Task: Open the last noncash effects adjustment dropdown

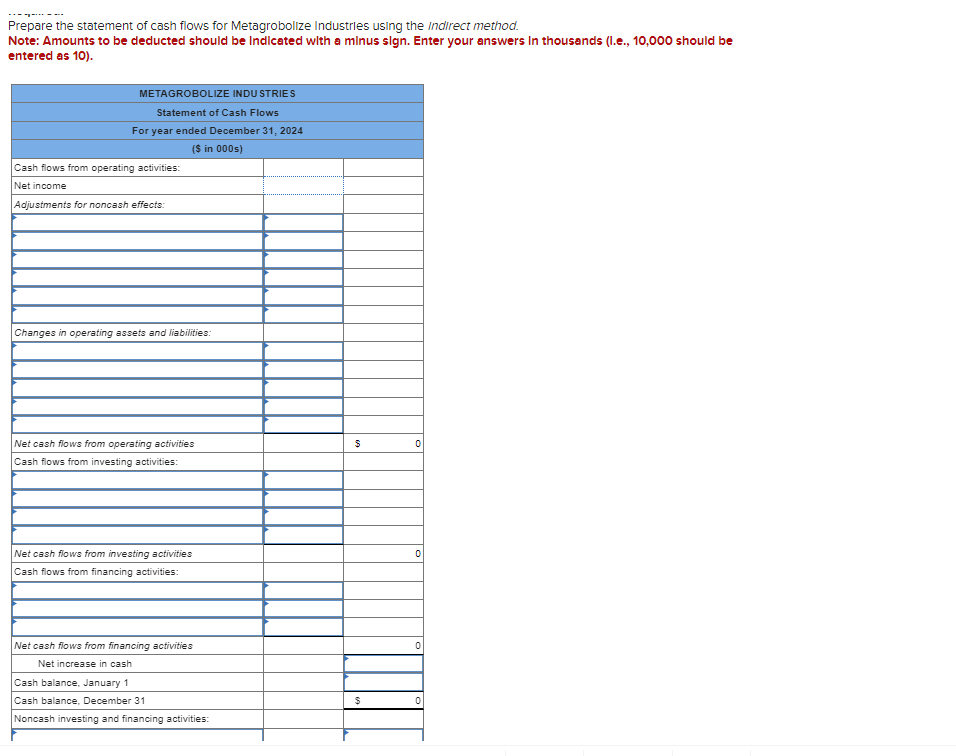Action: tap(135, 313)
